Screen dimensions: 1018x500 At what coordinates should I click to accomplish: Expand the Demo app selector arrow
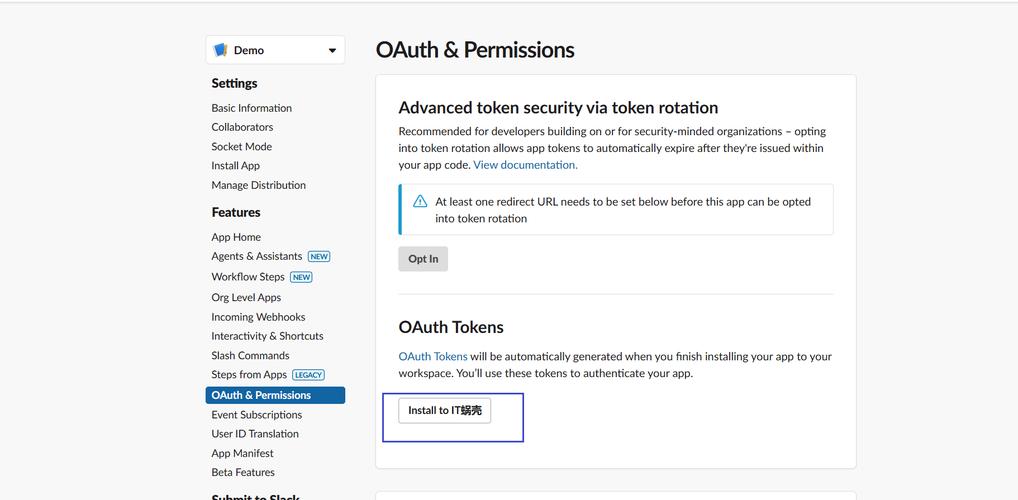point(332,51)
